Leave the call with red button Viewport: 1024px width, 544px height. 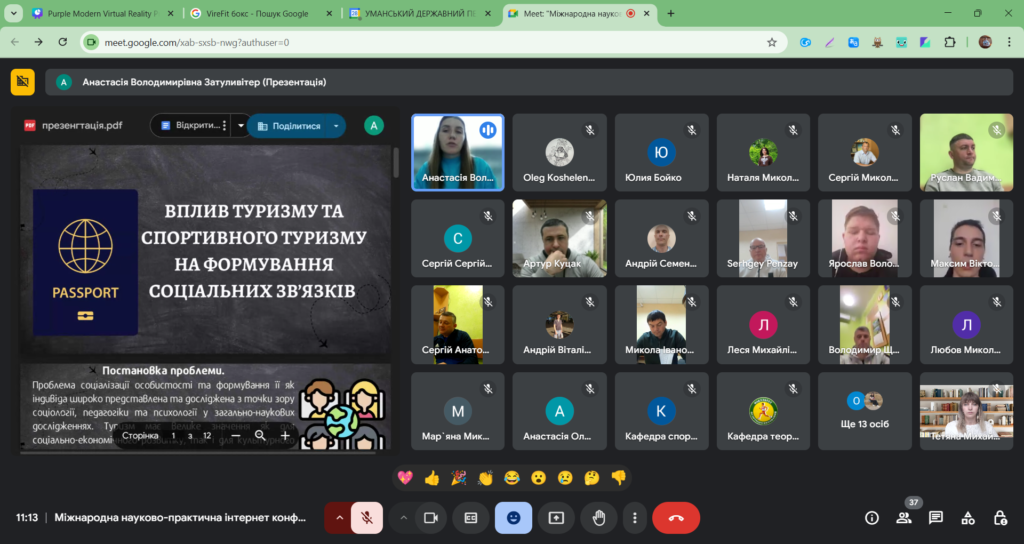click(x=676, y=518)
